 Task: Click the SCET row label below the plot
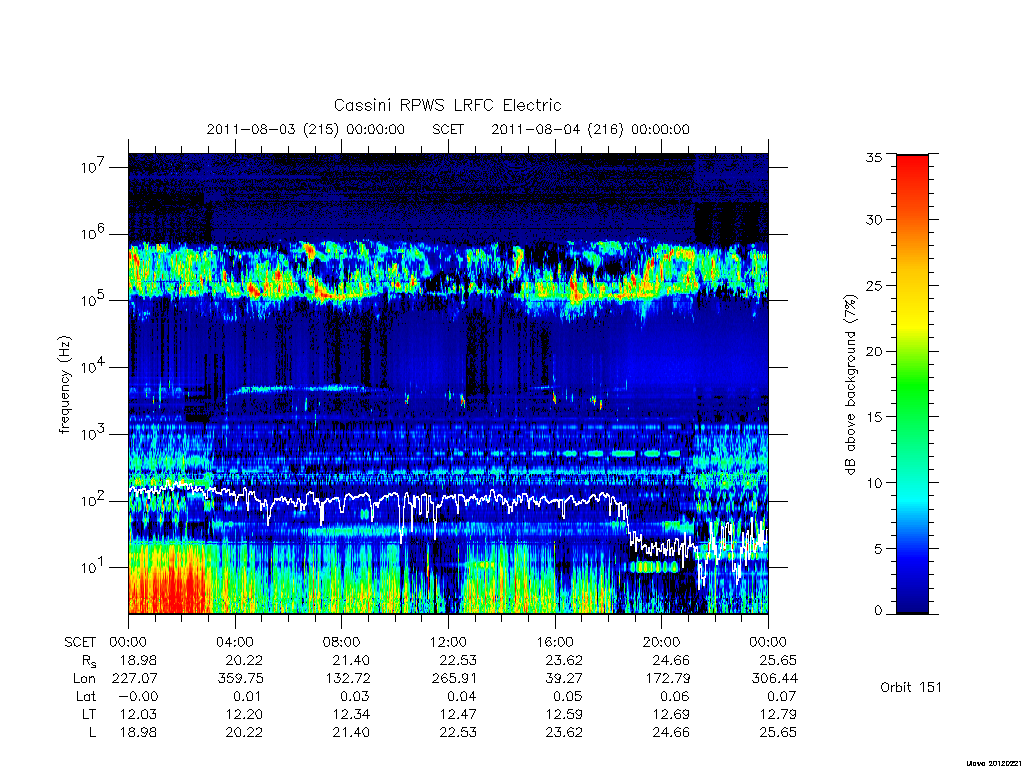point(80,642)
